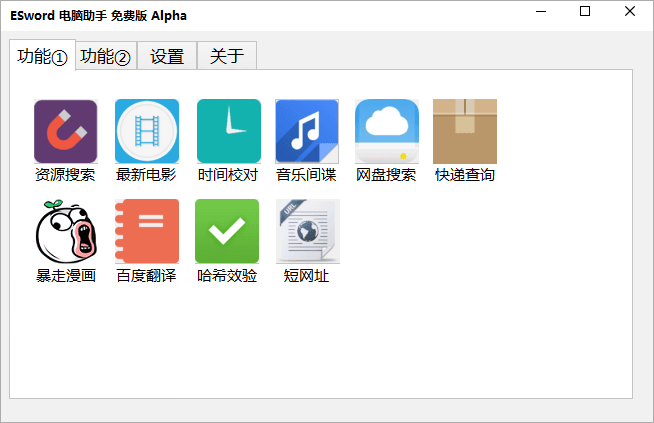Click the 资源搜索 text label

(65, 175)
